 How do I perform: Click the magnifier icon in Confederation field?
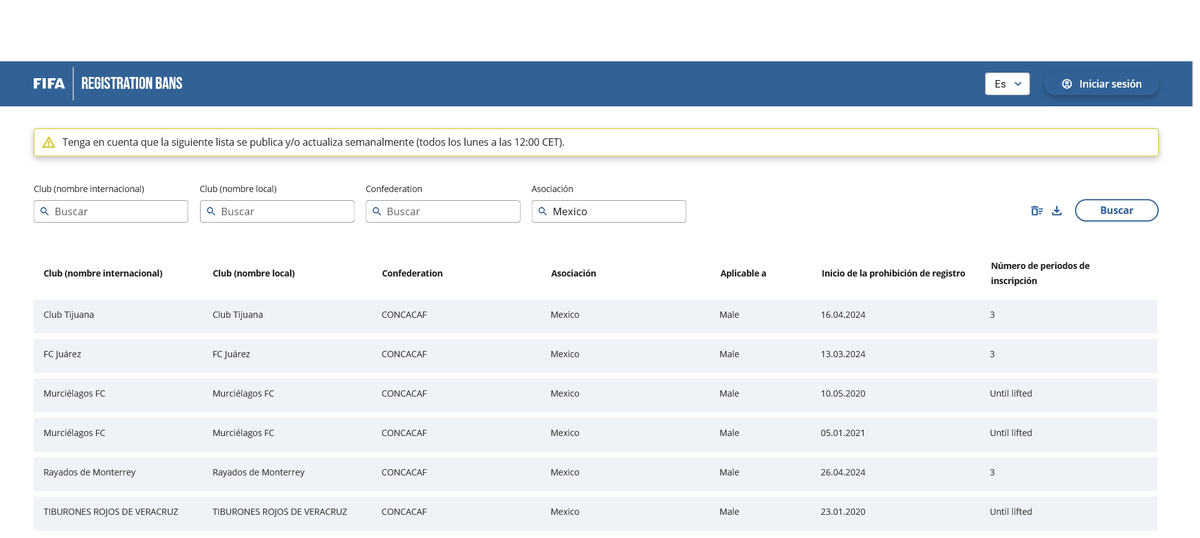377,212
